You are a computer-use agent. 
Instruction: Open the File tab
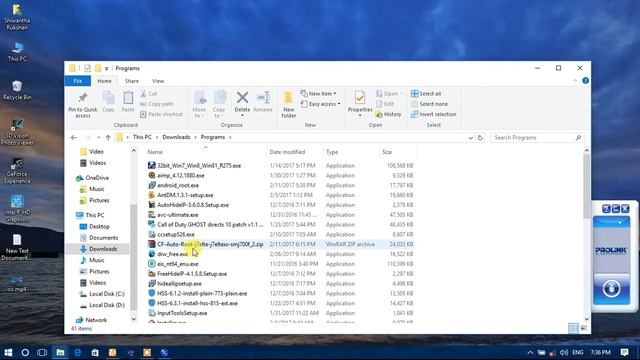78,81
